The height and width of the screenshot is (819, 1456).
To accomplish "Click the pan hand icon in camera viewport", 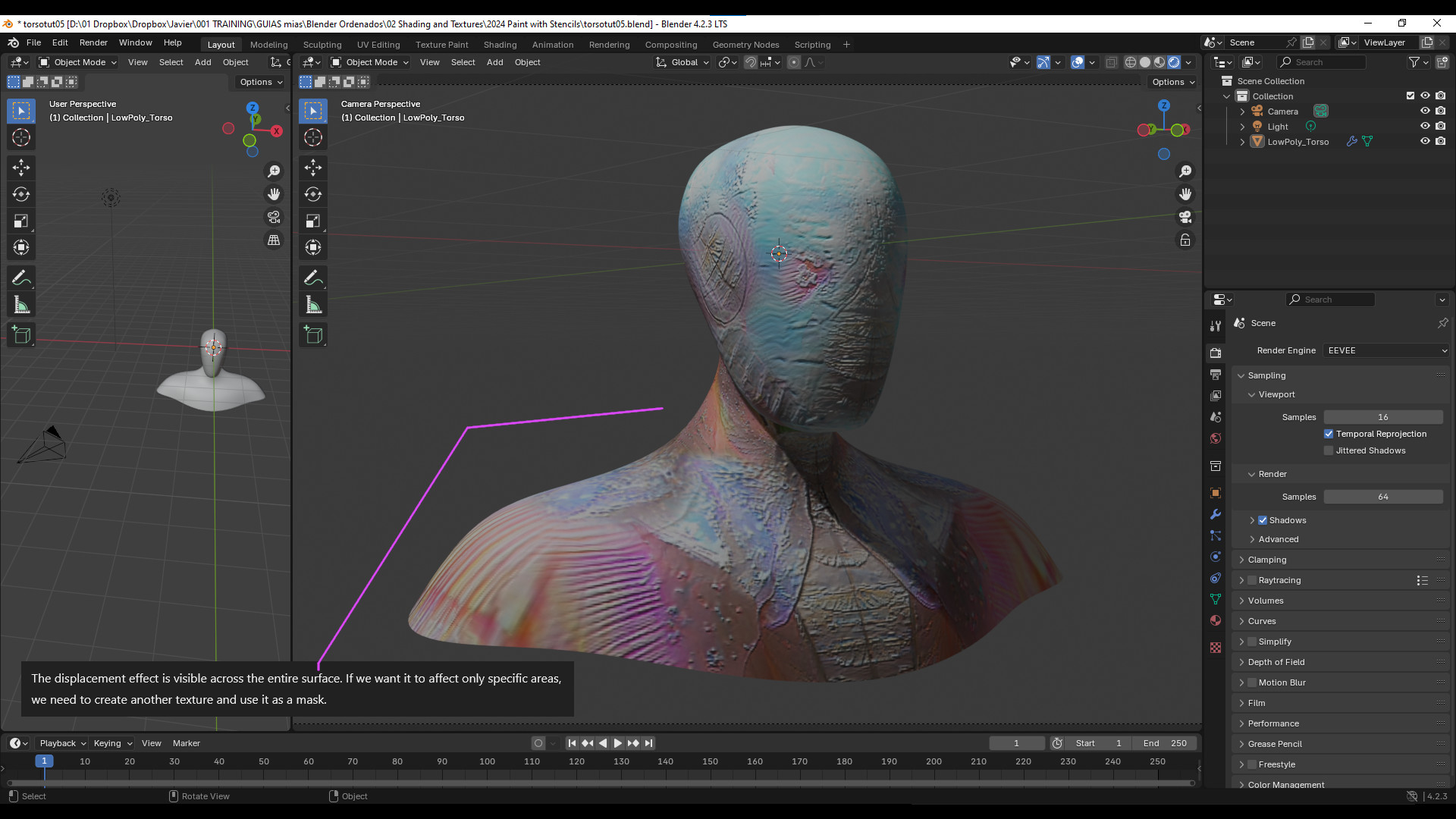I will (x=1185, y=194).
